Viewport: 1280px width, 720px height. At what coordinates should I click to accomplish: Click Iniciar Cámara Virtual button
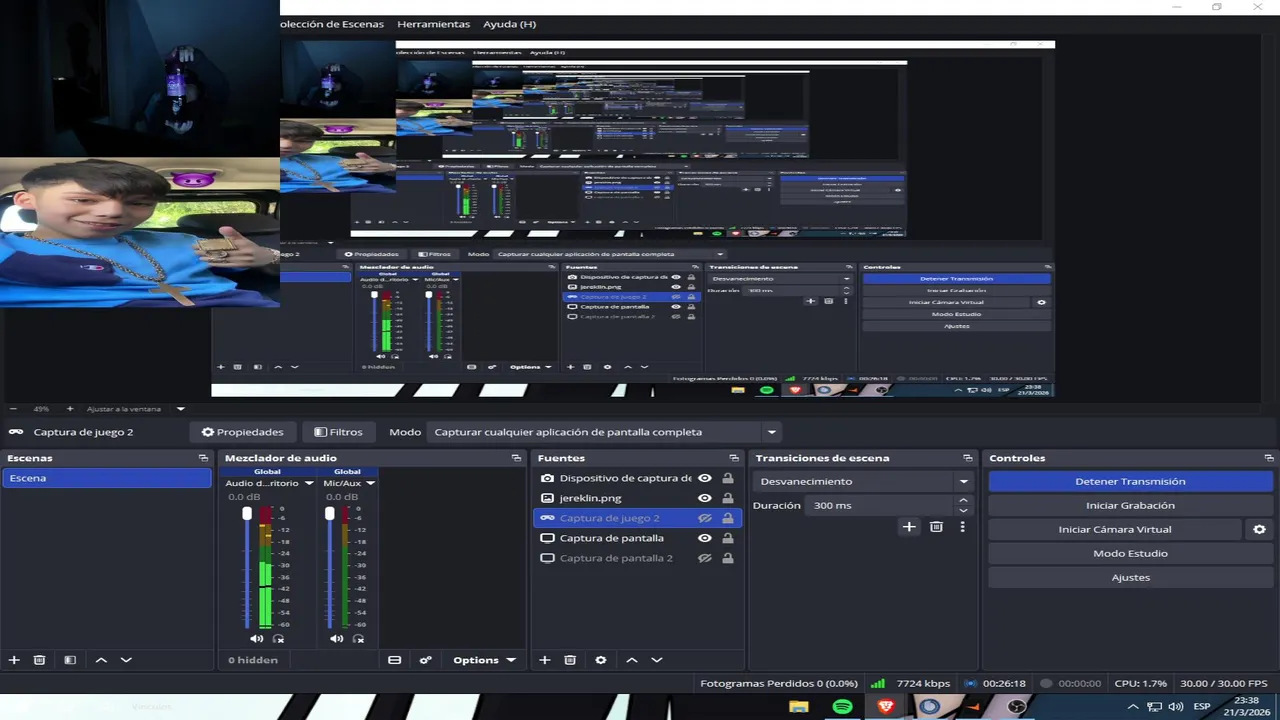click(x=1115, y=529)
